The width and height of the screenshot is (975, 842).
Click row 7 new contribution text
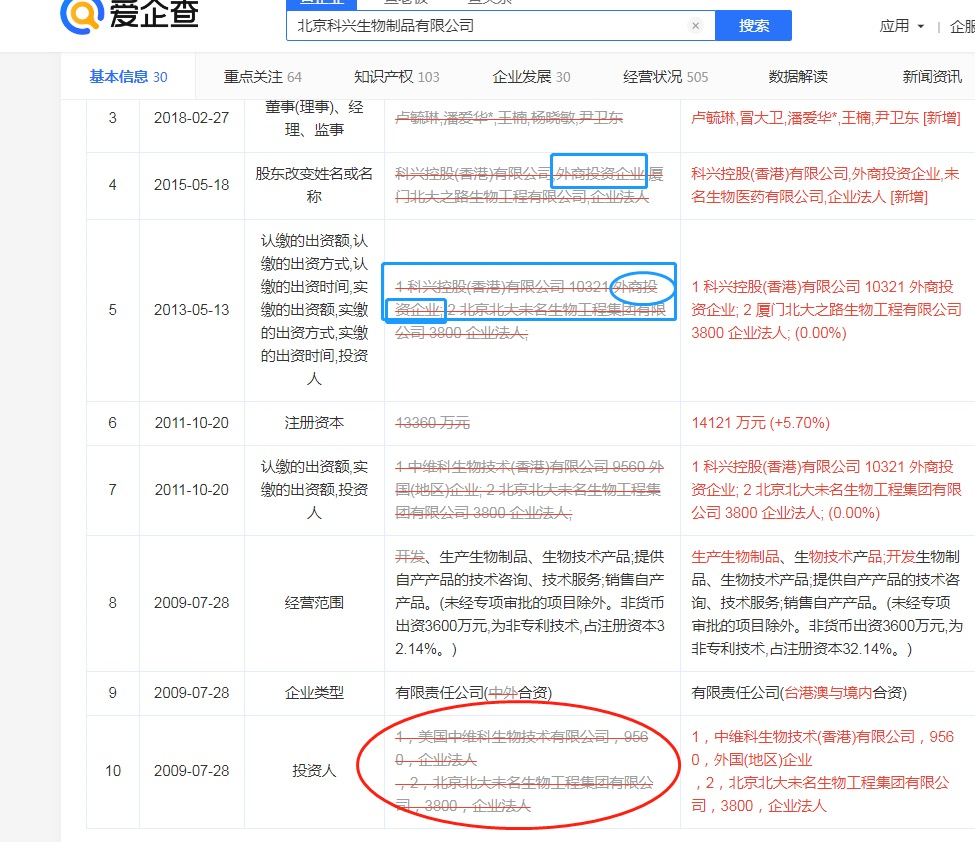point(826,489)
